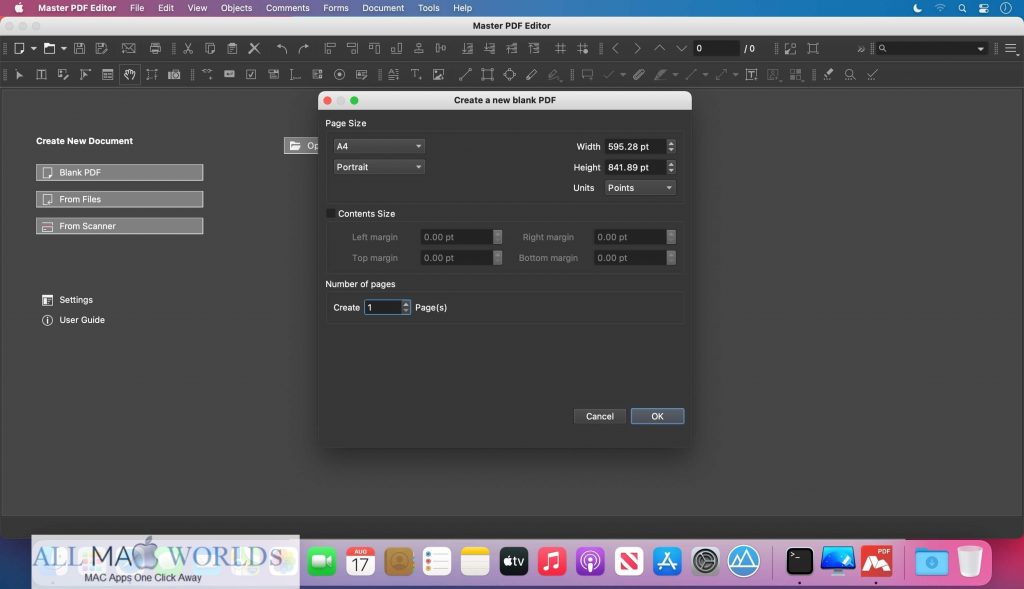The width and height of the screenshot is (1024, 589).
Task: Select the attach file paperclip tool
Action: point(639,74)
